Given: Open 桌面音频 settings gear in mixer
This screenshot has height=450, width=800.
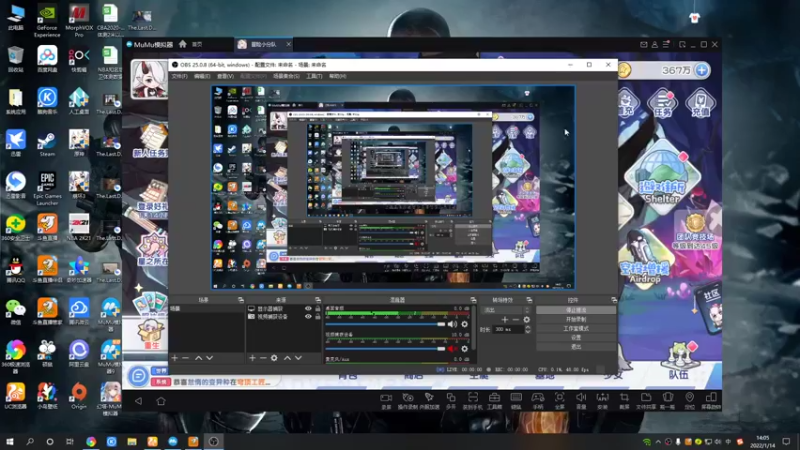Looking at the screenshot, I should [464, 324].
